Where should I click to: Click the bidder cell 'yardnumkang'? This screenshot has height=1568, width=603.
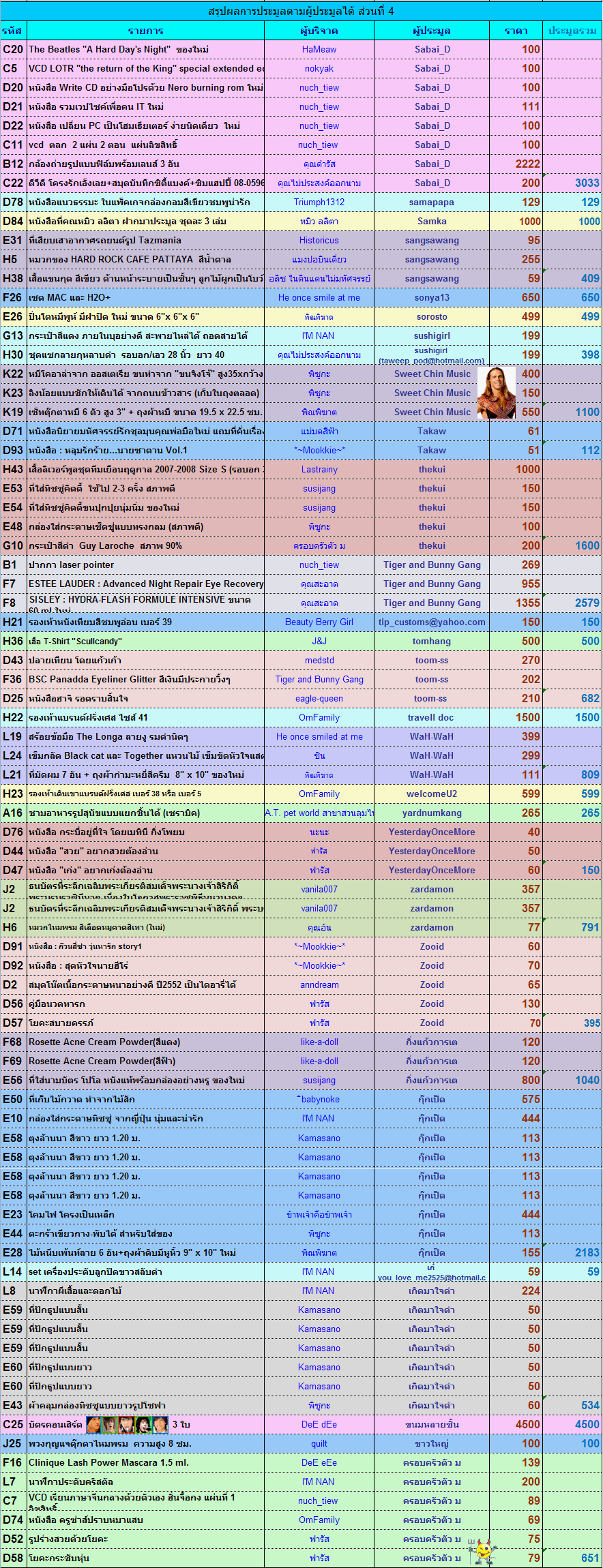tap(432, 813)
